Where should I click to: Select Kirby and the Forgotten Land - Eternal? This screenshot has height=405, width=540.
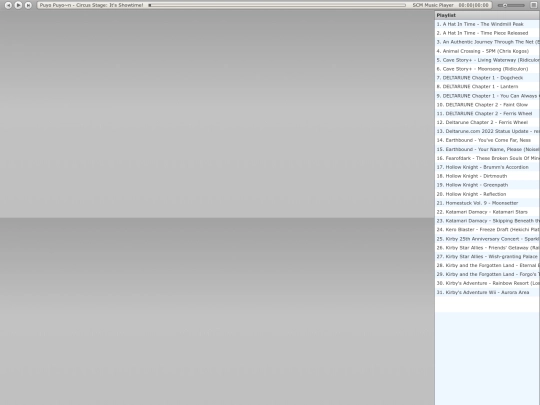tap(487, 266)
